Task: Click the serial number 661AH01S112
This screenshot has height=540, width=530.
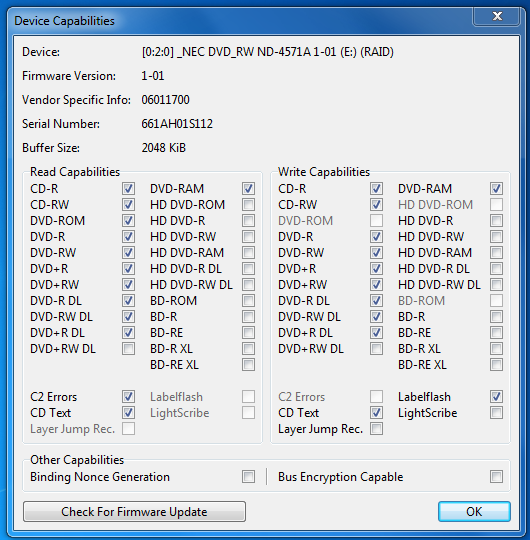Action: 177,124
